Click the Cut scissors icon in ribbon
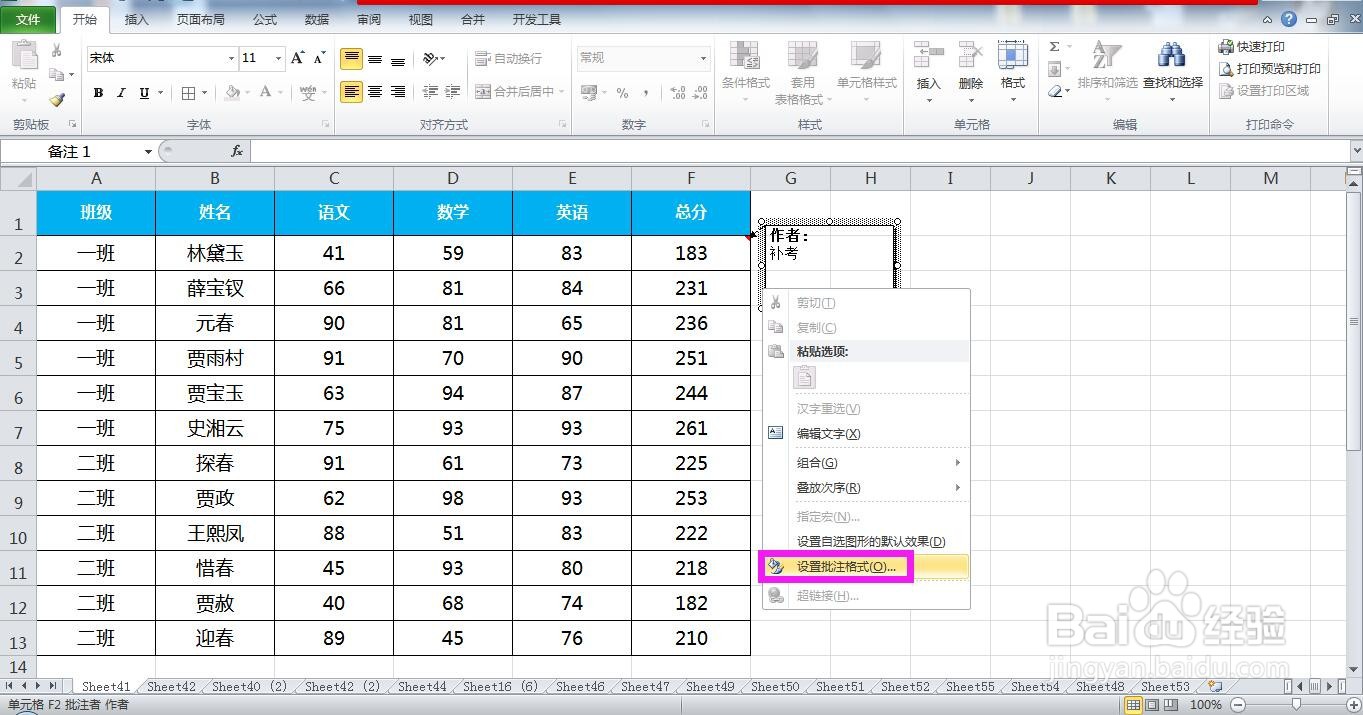1363x715 pixels. 56,50
